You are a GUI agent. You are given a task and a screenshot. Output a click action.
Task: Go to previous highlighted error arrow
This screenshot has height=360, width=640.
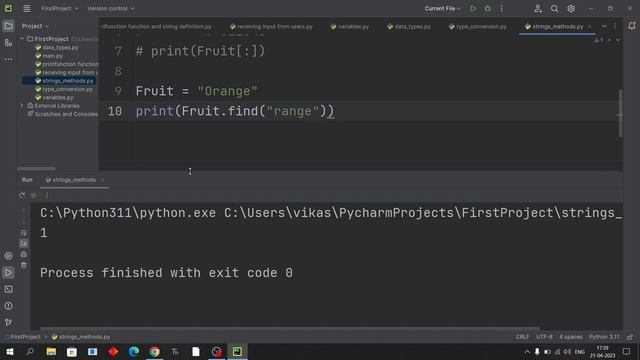point(609,40)
